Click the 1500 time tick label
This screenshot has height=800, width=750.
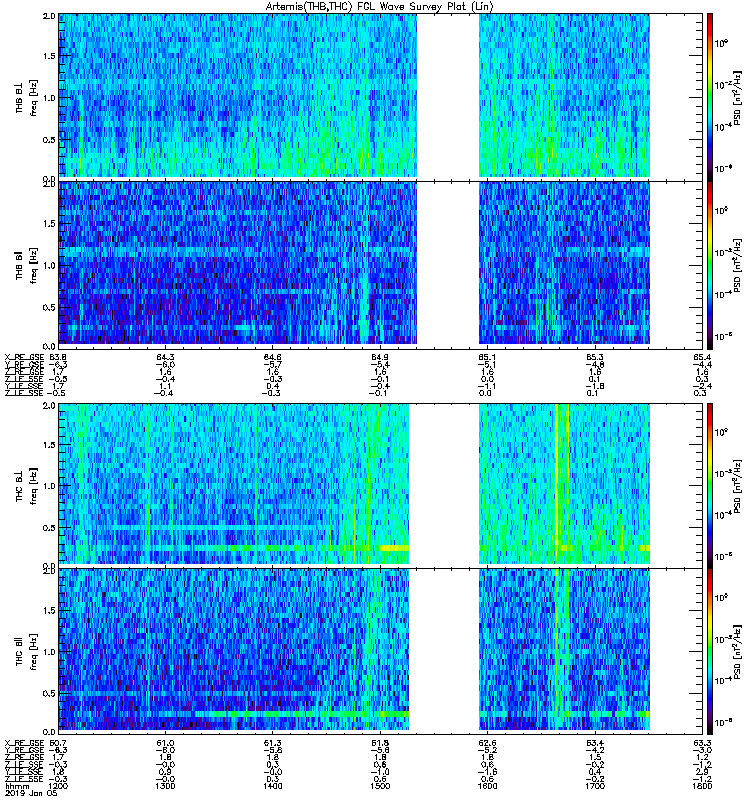pos(380,786)
